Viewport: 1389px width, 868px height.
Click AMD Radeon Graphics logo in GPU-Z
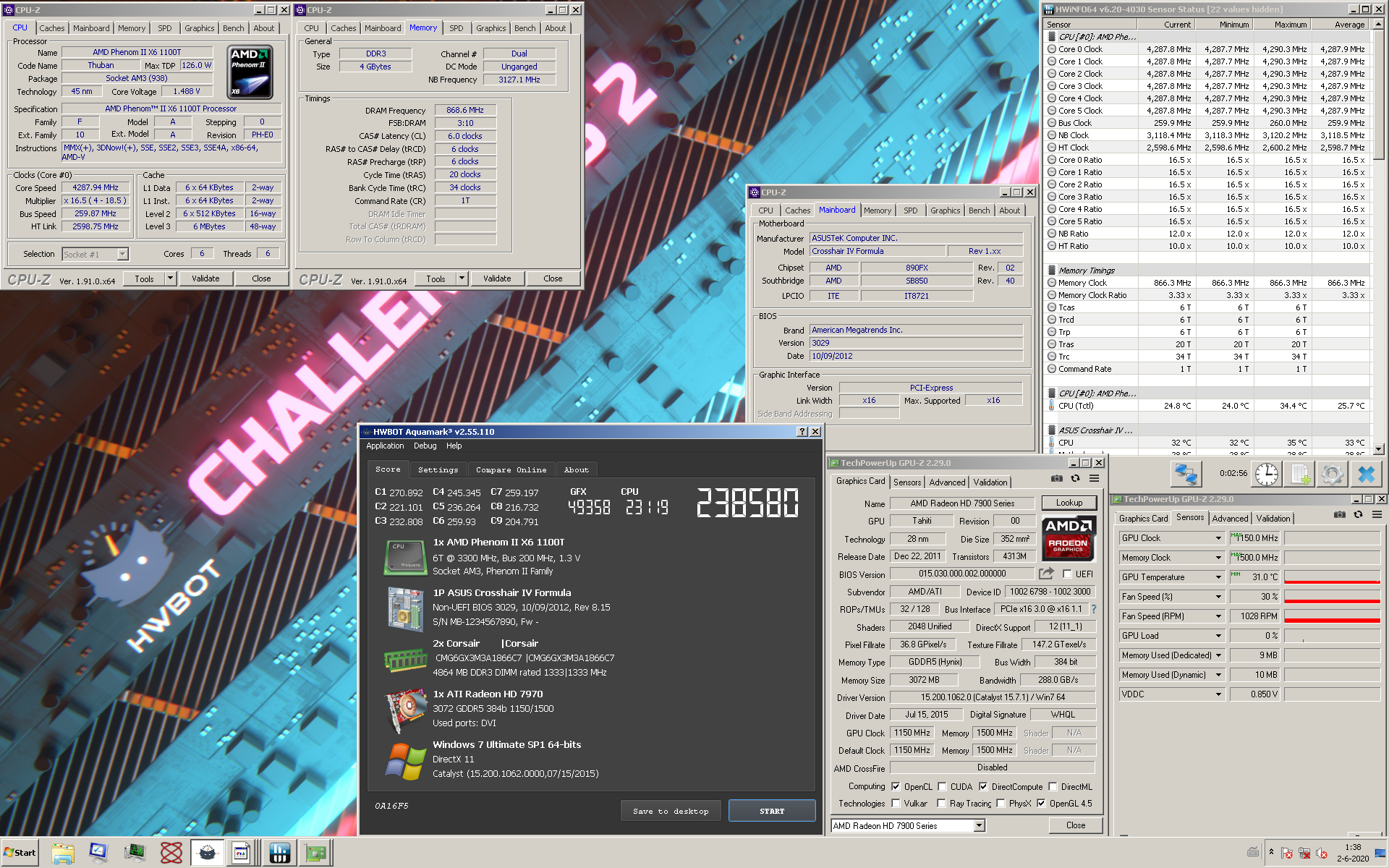click(x=1069, y=538)
